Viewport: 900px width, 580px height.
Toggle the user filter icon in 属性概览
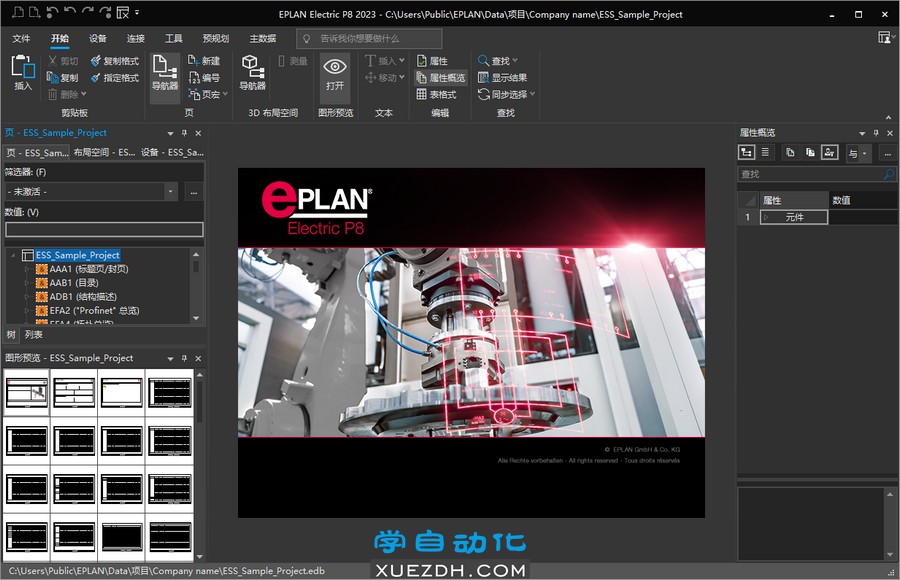(829, 153)
